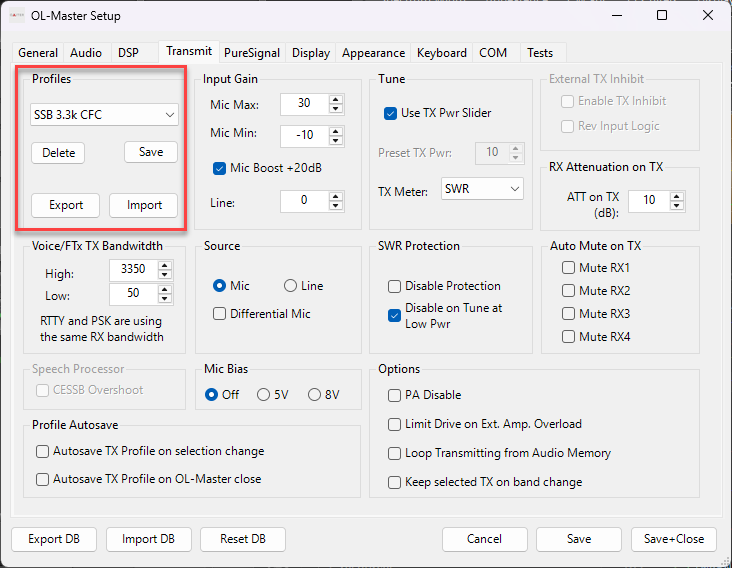Open the DSP tab
The height and width of the screenshot is (568, 732).
(x=128, y=53)
